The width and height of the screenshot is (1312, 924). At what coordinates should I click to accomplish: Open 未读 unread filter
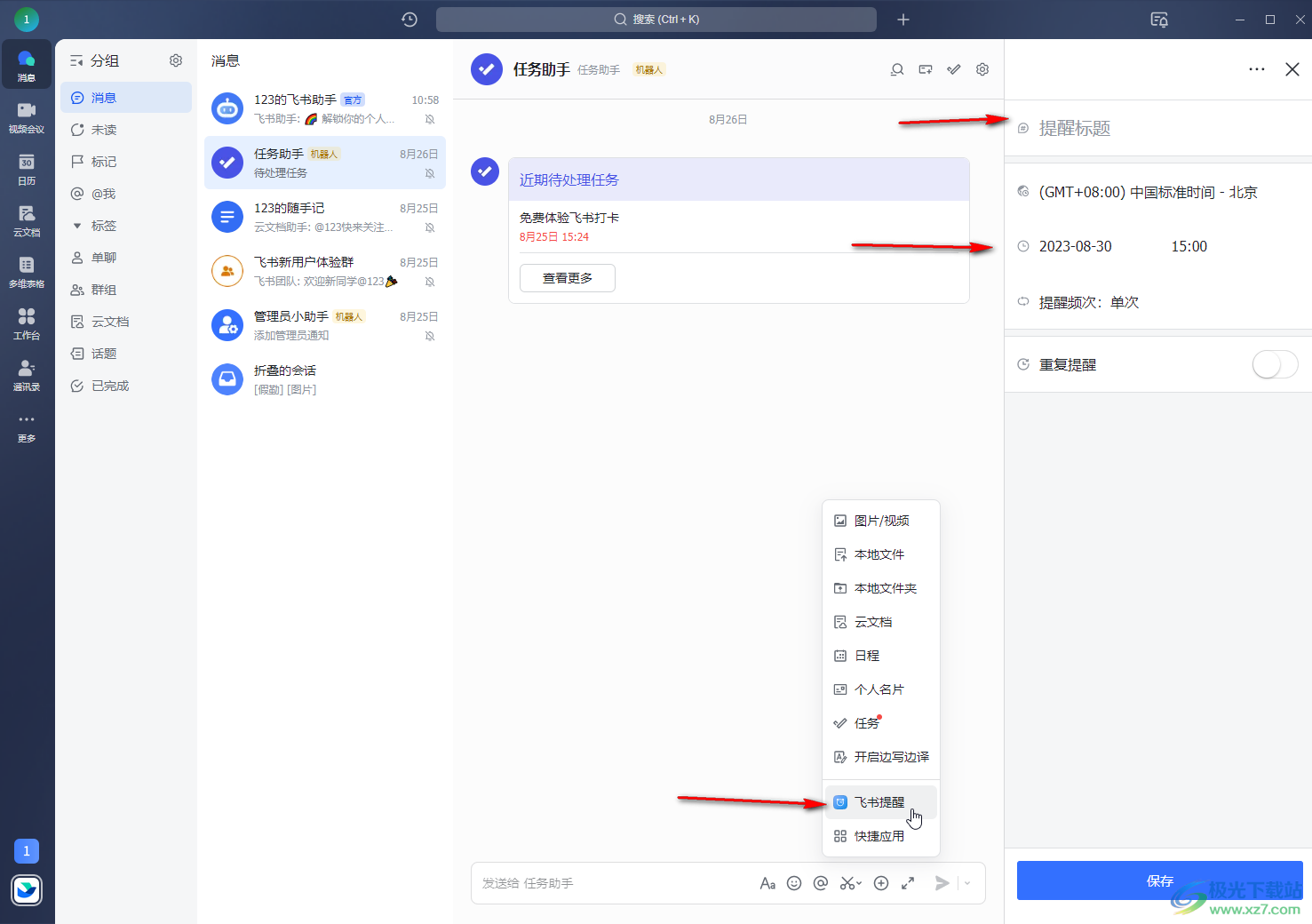[126, 130]
